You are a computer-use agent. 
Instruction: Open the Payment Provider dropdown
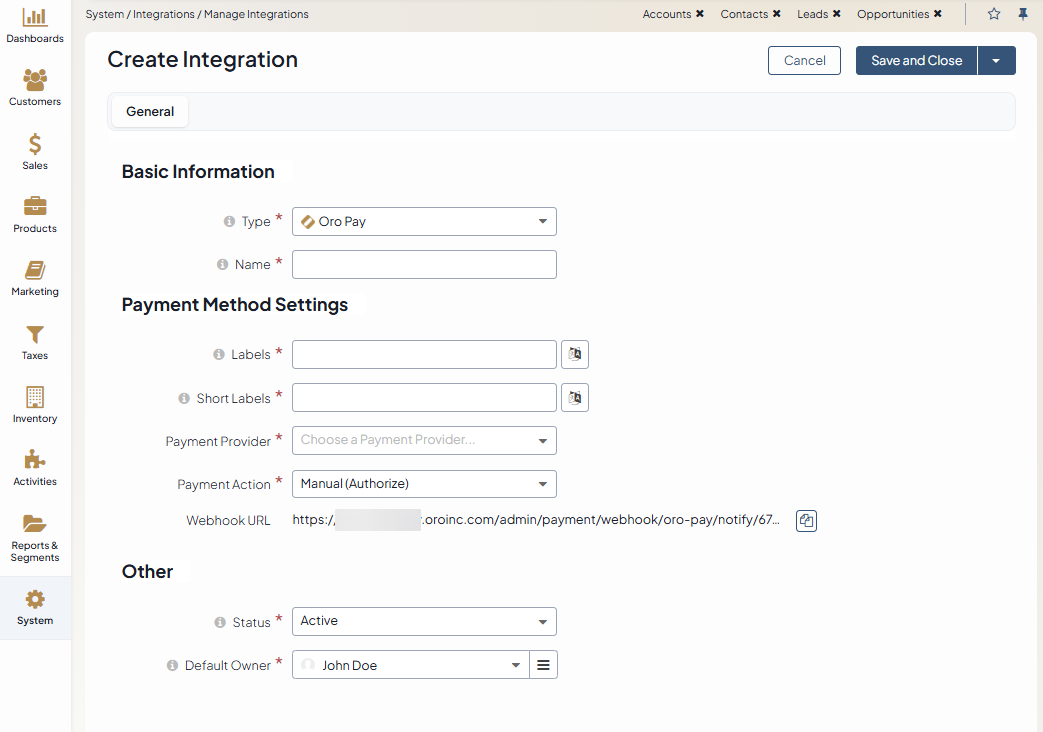coord(424,440)
